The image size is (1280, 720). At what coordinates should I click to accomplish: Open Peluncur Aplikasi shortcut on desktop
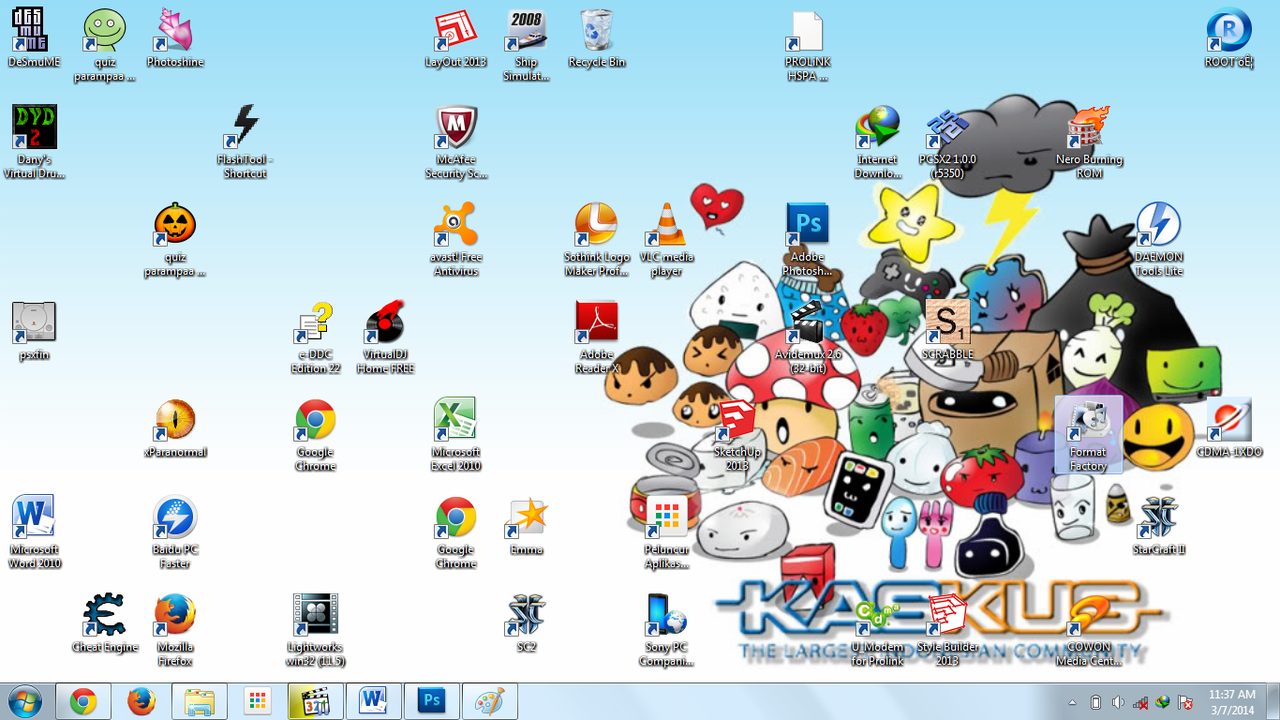667,532
